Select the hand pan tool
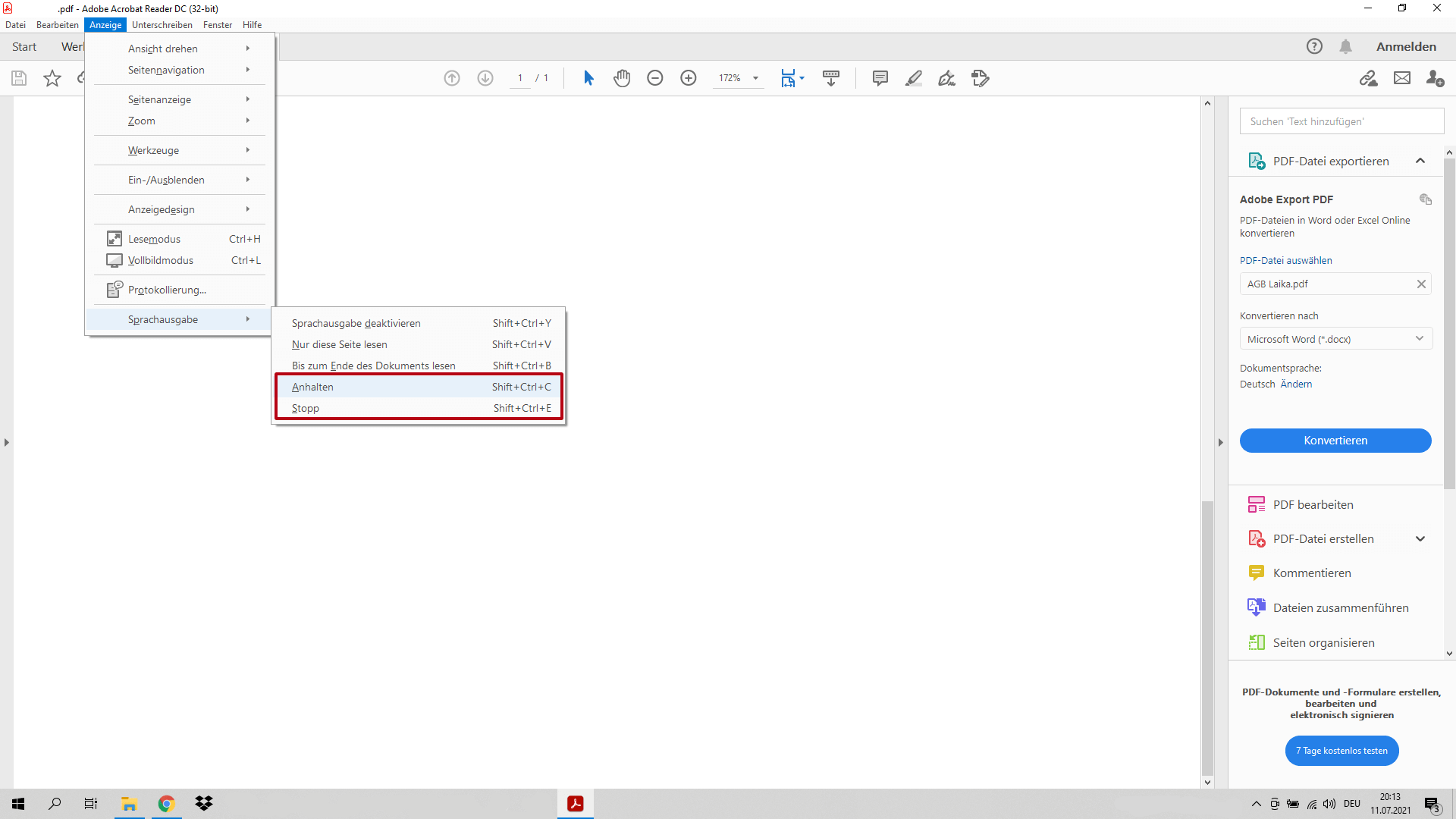1456x819 pixels. coord(622,78)
